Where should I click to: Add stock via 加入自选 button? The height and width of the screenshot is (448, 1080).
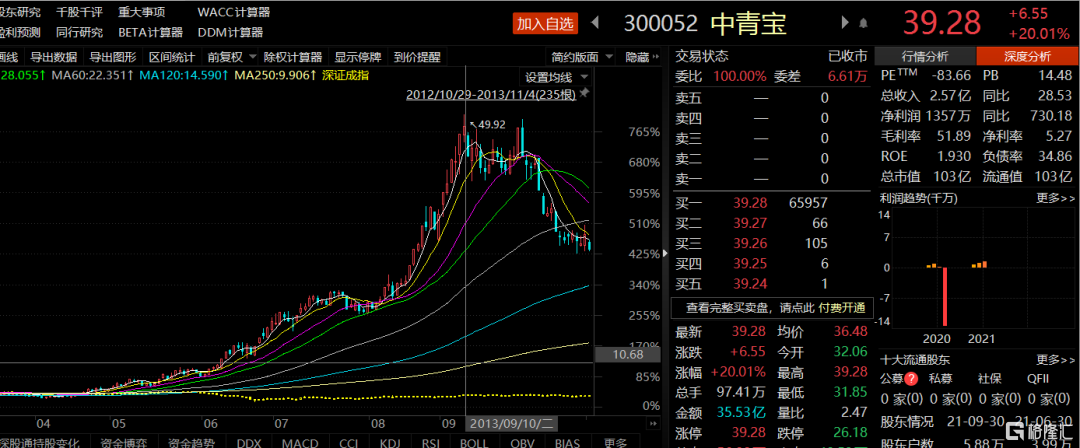point(546,23)
